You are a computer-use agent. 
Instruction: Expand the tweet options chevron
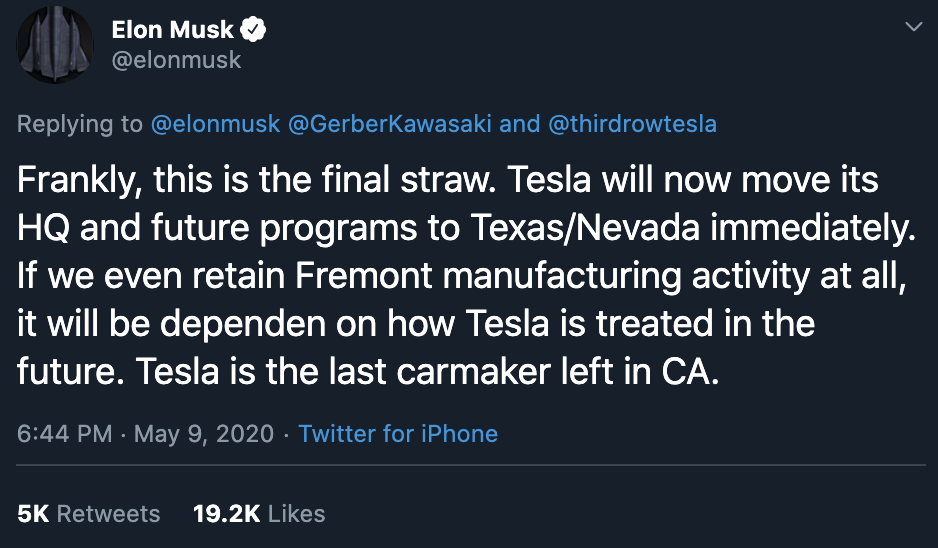[913, 28]
